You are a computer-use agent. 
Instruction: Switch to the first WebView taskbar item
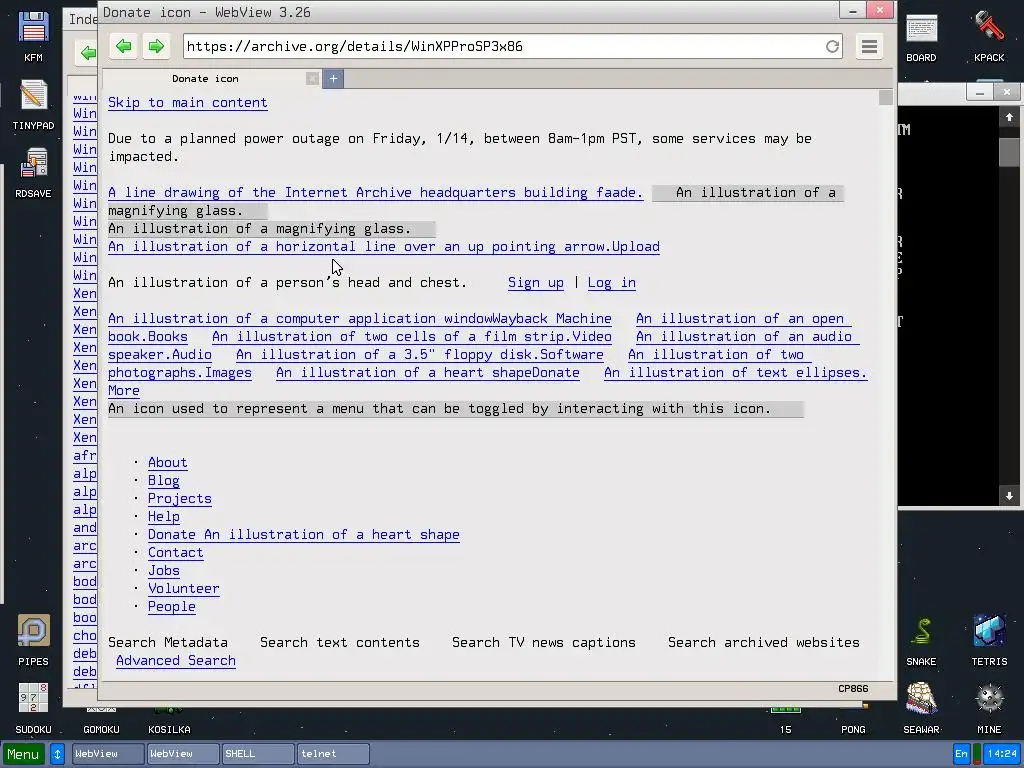pyautogui.click(x=108, y=754)
